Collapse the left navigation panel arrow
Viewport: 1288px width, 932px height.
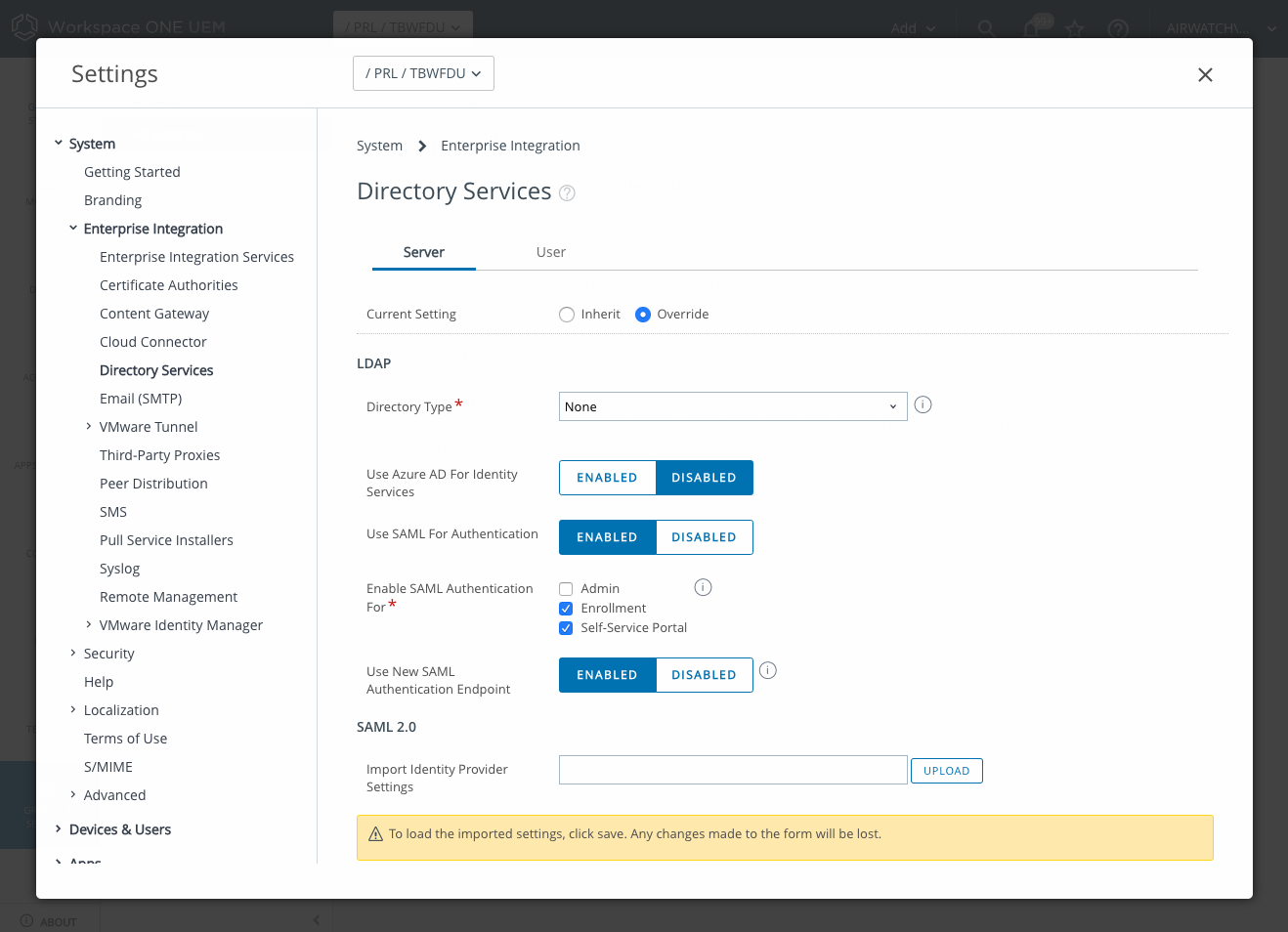[x=317, y=920]
